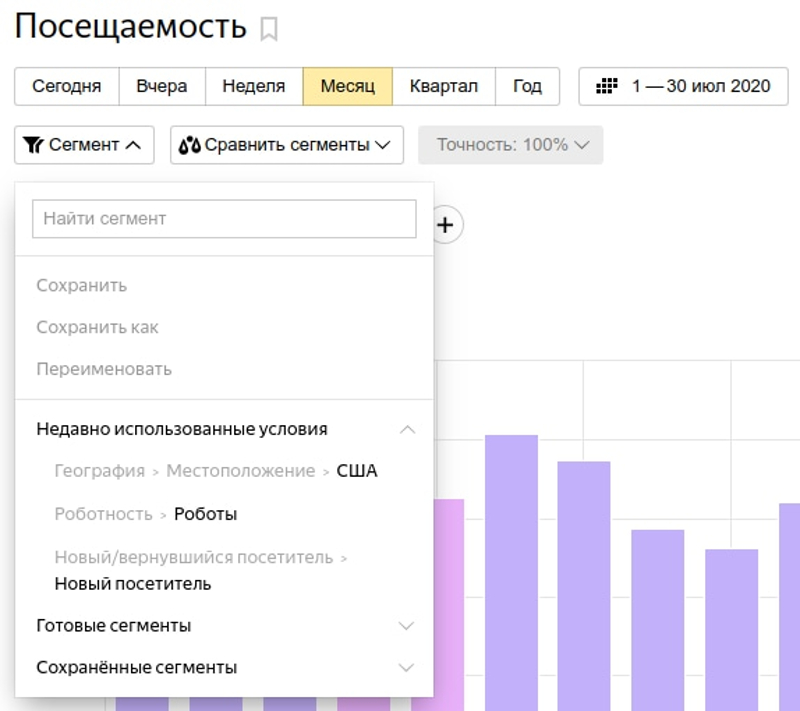This screenshot has height=711, width=800.
Task: Click the round plus add button
Action: (445, 225)
